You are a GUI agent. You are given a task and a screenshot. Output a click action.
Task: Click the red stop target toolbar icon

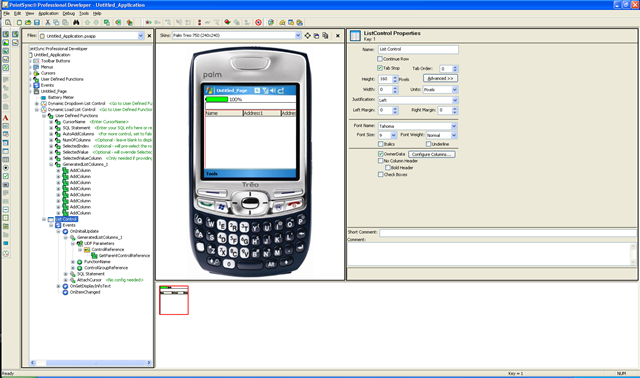(x=258, y=22)
